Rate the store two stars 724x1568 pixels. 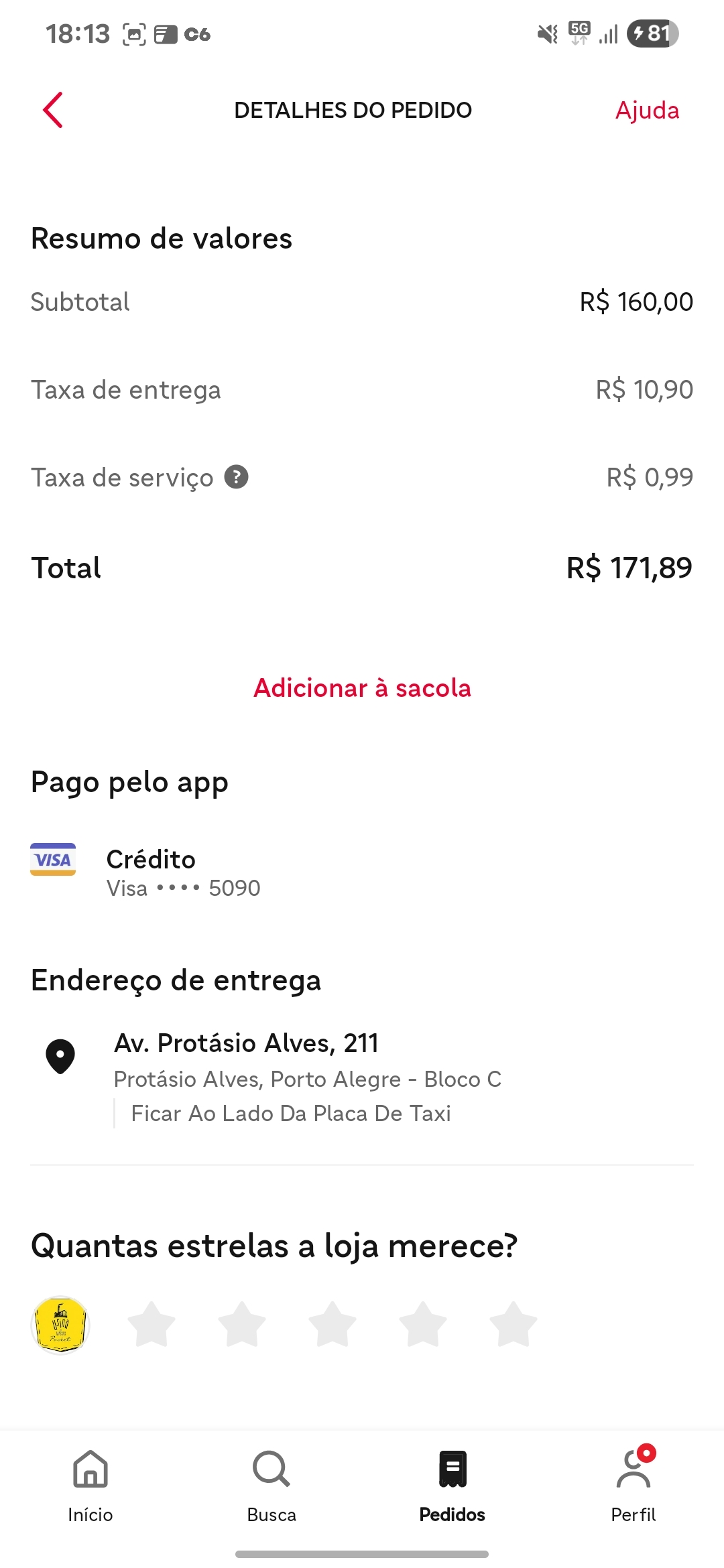pos(242,1324)
